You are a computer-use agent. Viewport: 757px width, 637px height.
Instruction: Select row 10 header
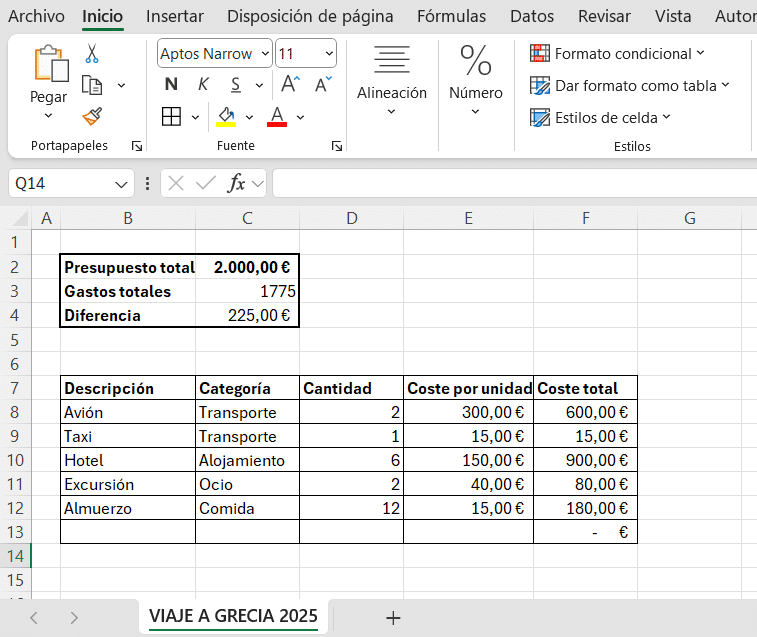15,460
